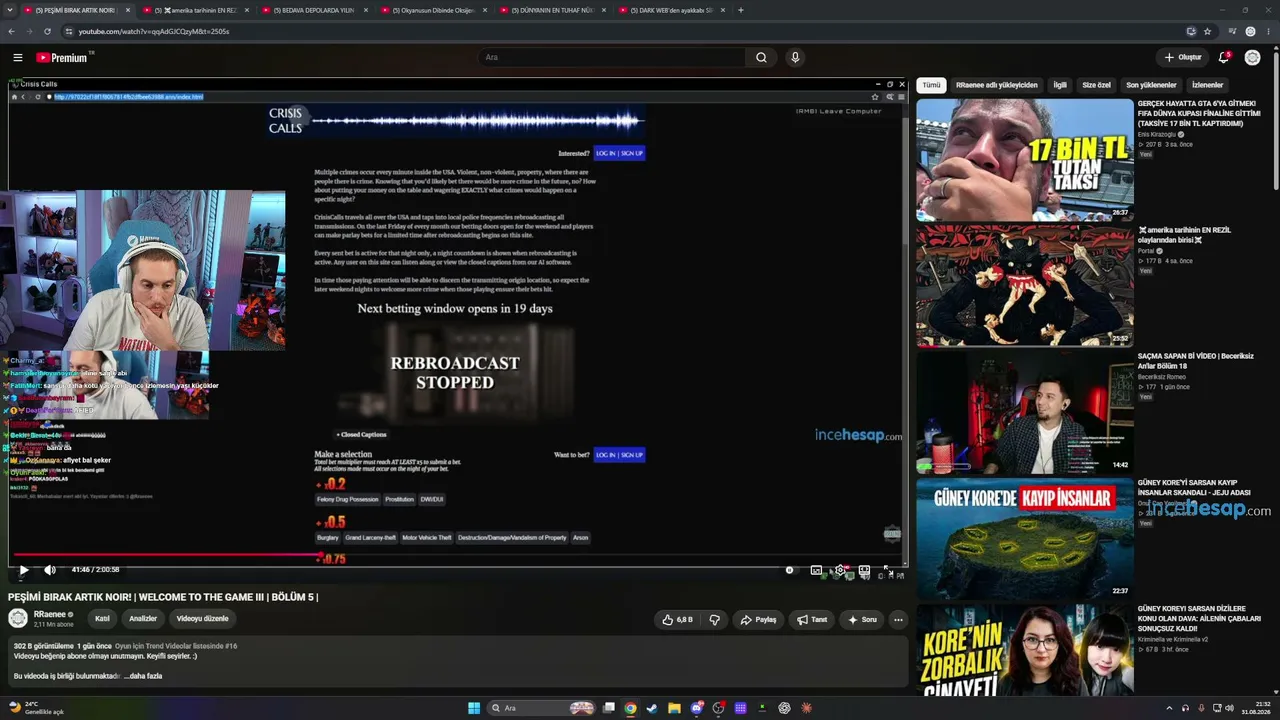Toggle subtitles in the video player

click(816, 570)
